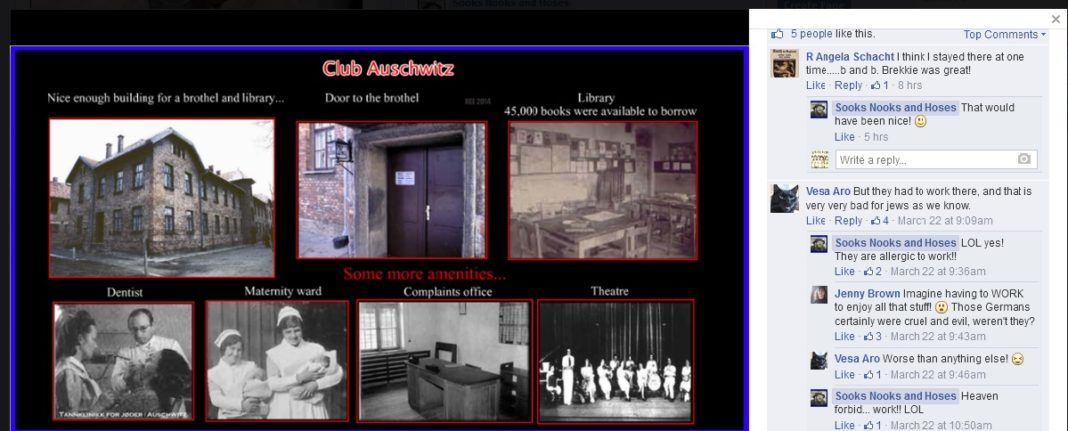
Task: Click the small avatar beside the reply field
Action: 819,159
